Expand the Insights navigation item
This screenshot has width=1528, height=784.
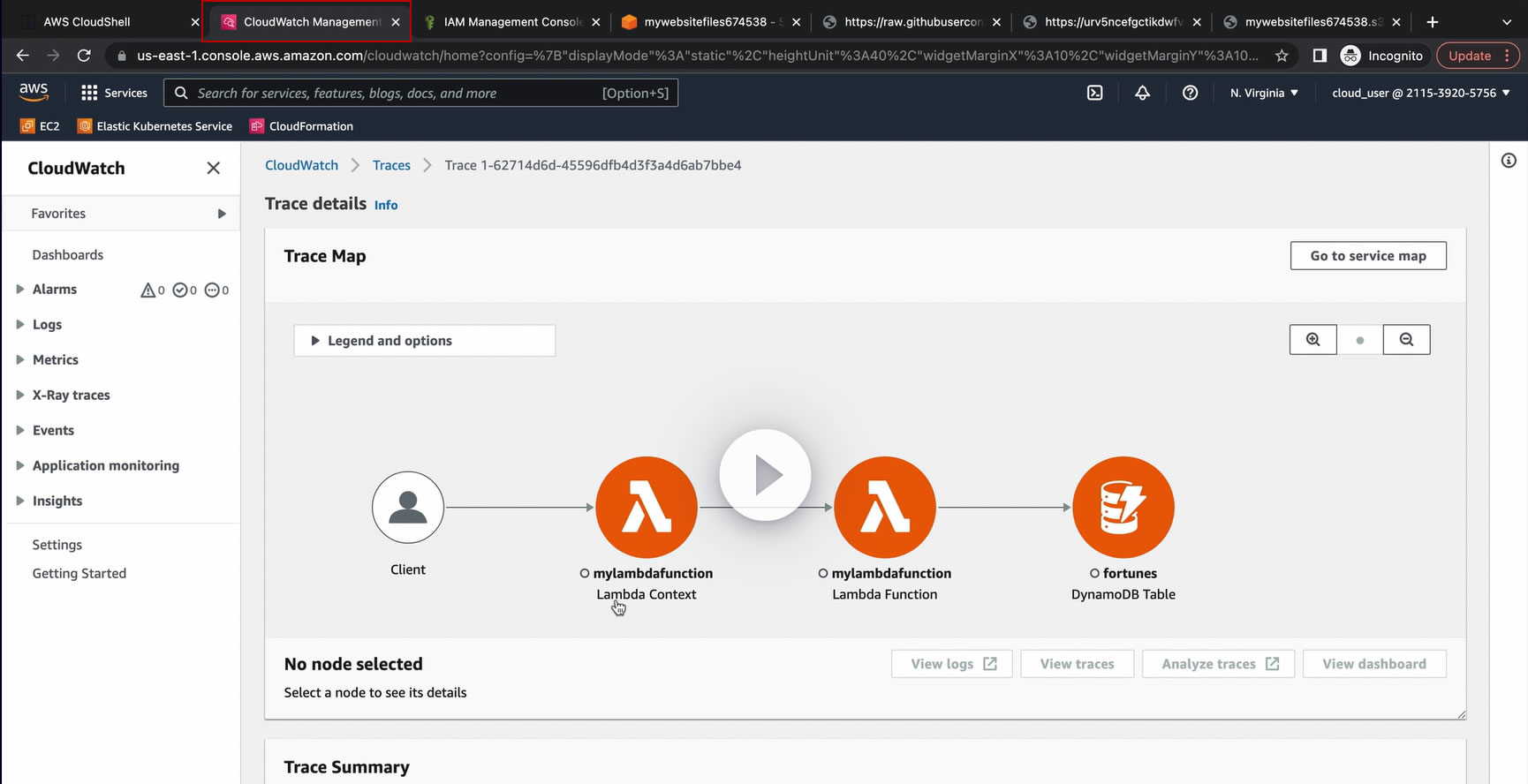[19, 501]
